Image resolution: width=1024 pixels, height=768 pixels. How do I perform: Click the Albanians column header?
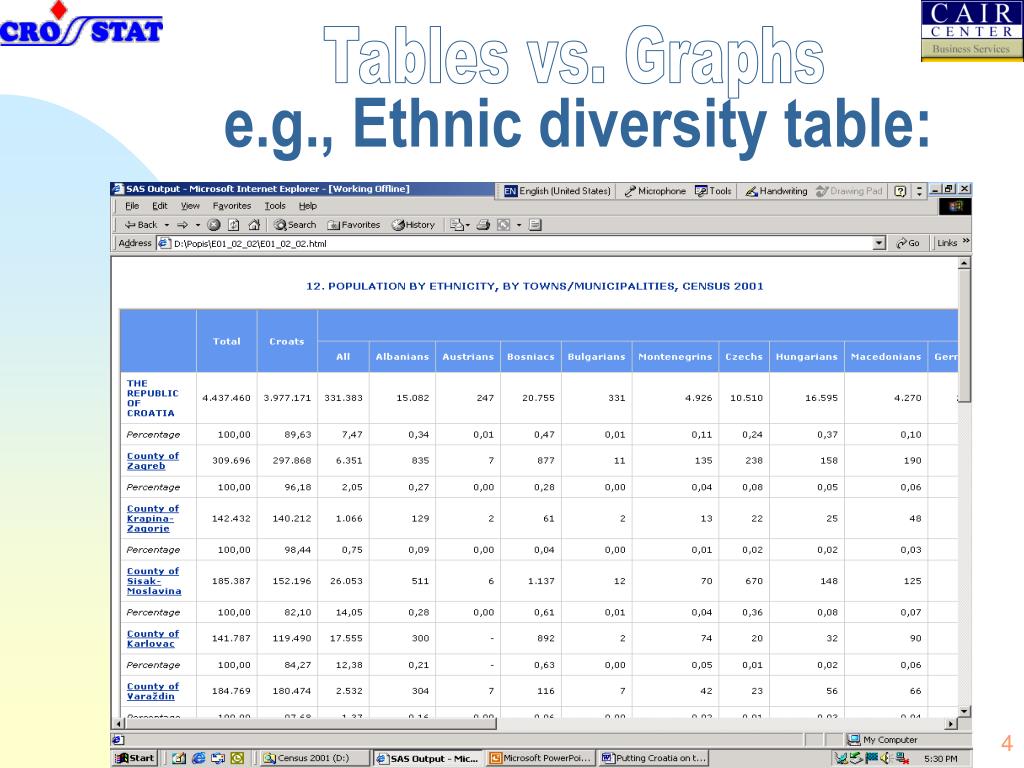(x=402, y=357)
